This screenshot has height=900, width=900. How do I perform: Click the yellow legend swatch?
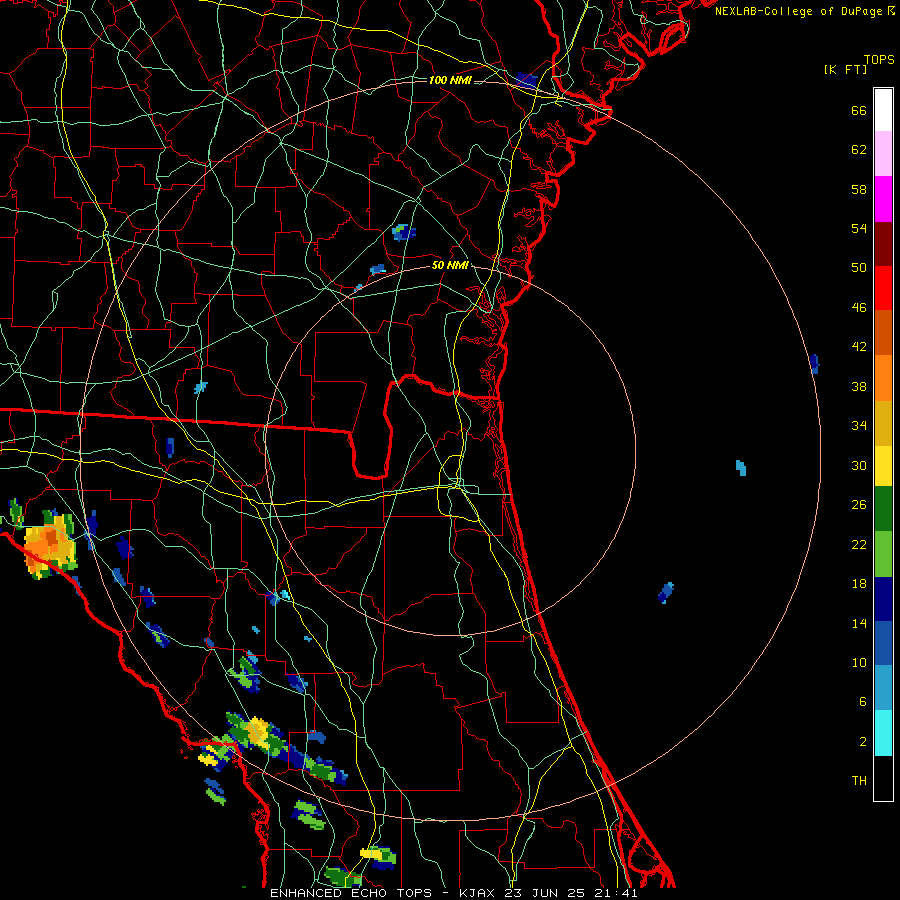coord(883,466)
